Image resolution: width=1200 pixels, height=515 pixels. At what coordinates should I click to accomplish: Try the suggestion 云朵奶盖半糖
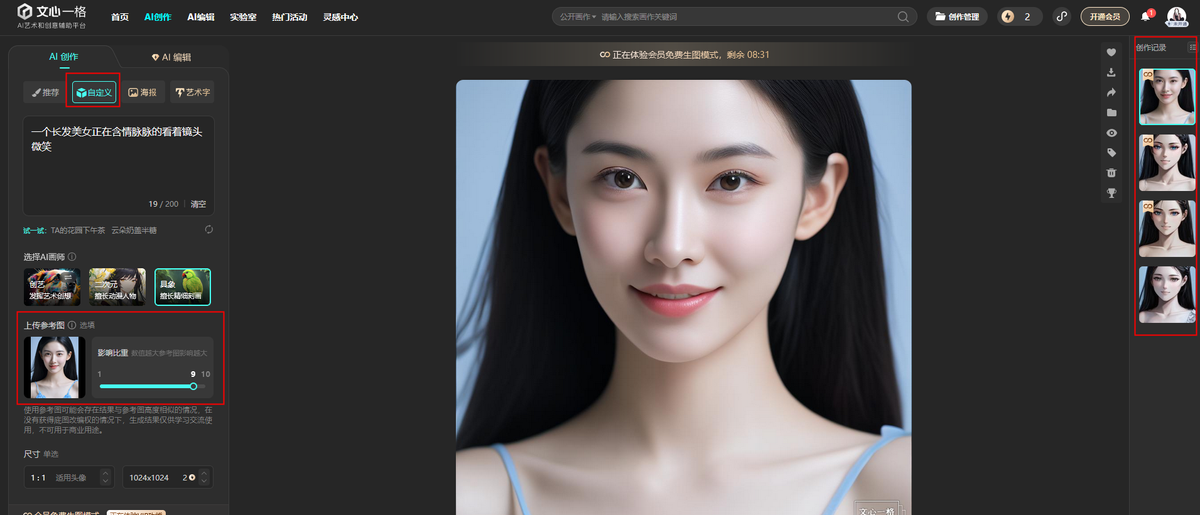click(x=134, y=230)
